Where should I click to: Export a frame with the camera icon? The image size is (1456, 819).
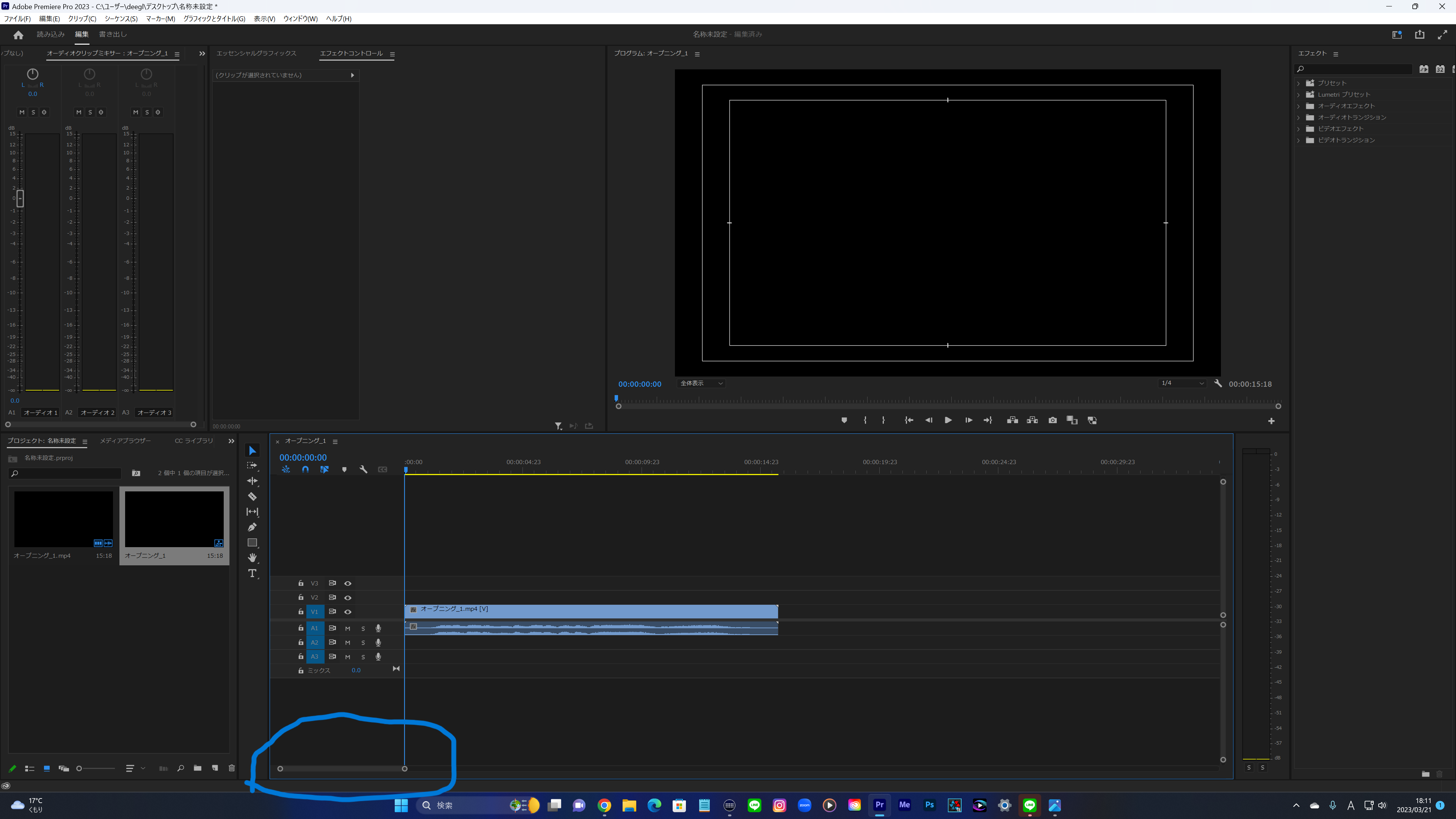coord(1053,420)
